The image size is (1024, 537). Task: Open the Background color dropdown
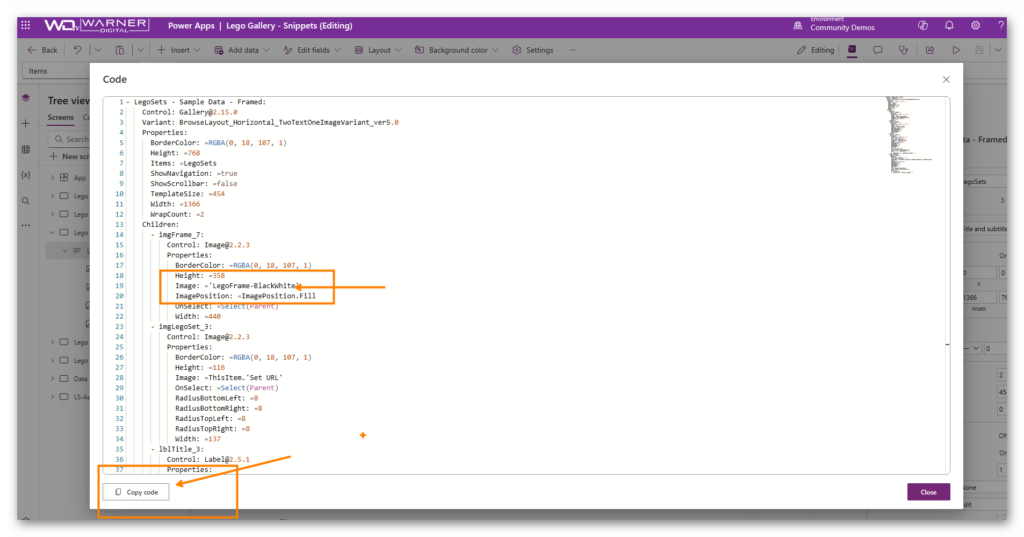click(456, 50)
